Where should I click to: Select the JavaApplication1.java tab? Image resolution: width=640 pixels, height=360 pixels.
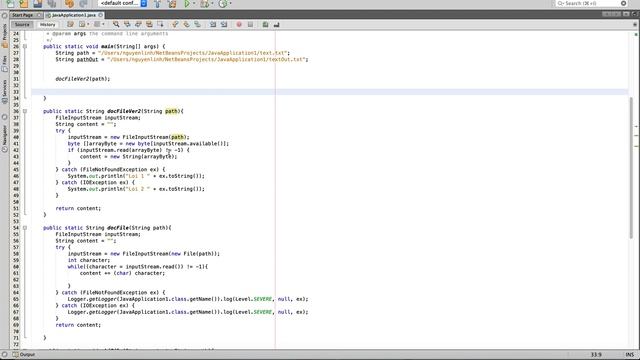(73, 15)
